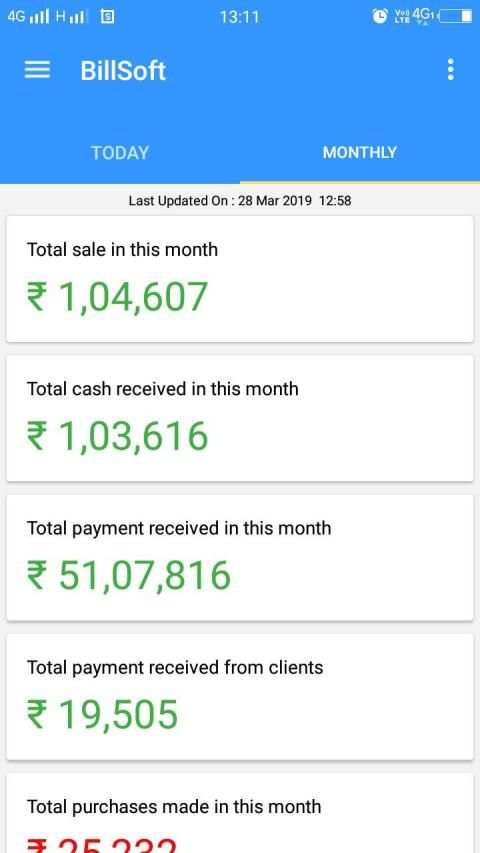Open the three-dot overflow menu
Viewport: 480px width, 853px height.
450,70
